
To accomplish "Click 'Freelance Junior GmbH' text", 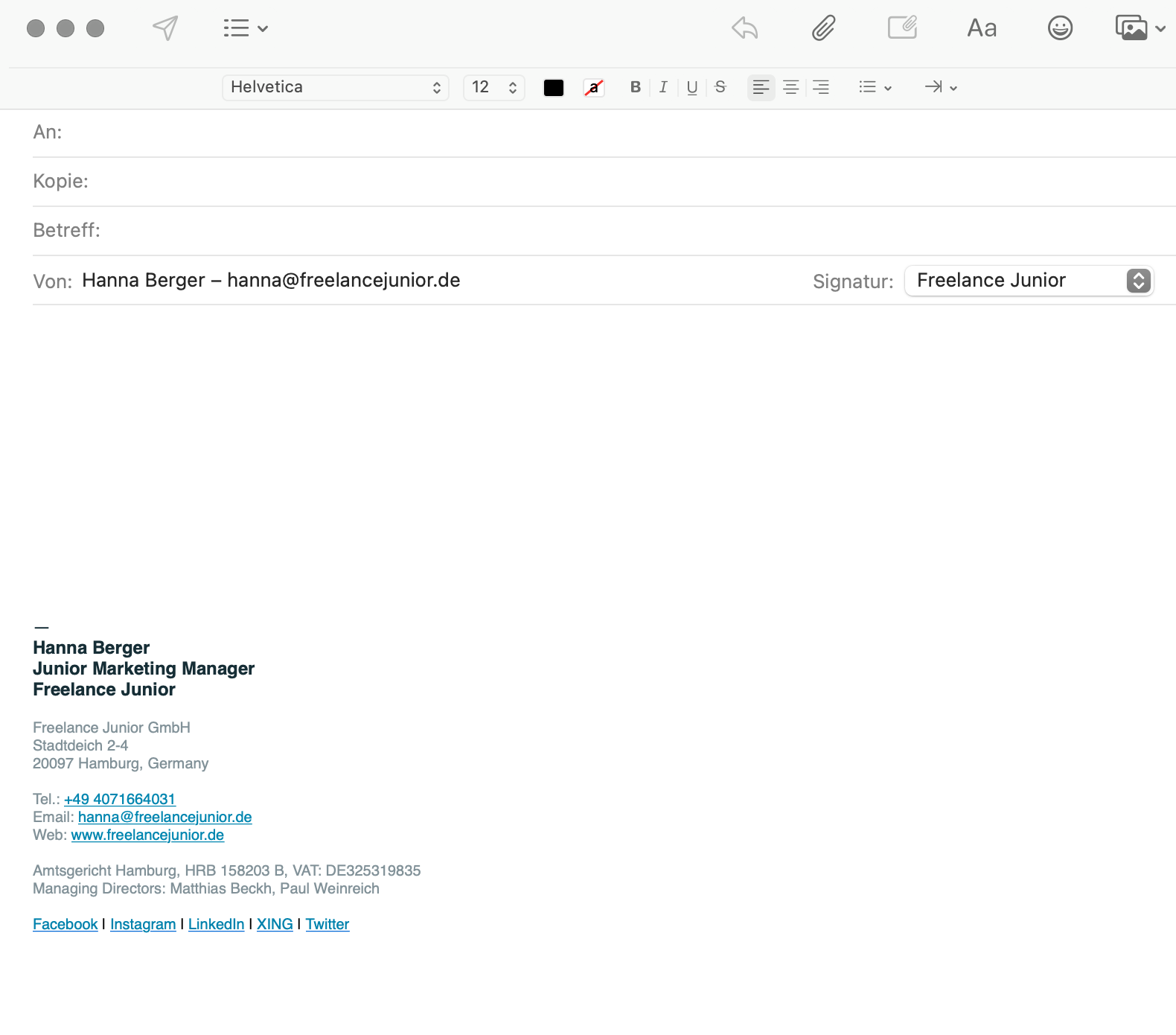I will [x=112, y=727].
